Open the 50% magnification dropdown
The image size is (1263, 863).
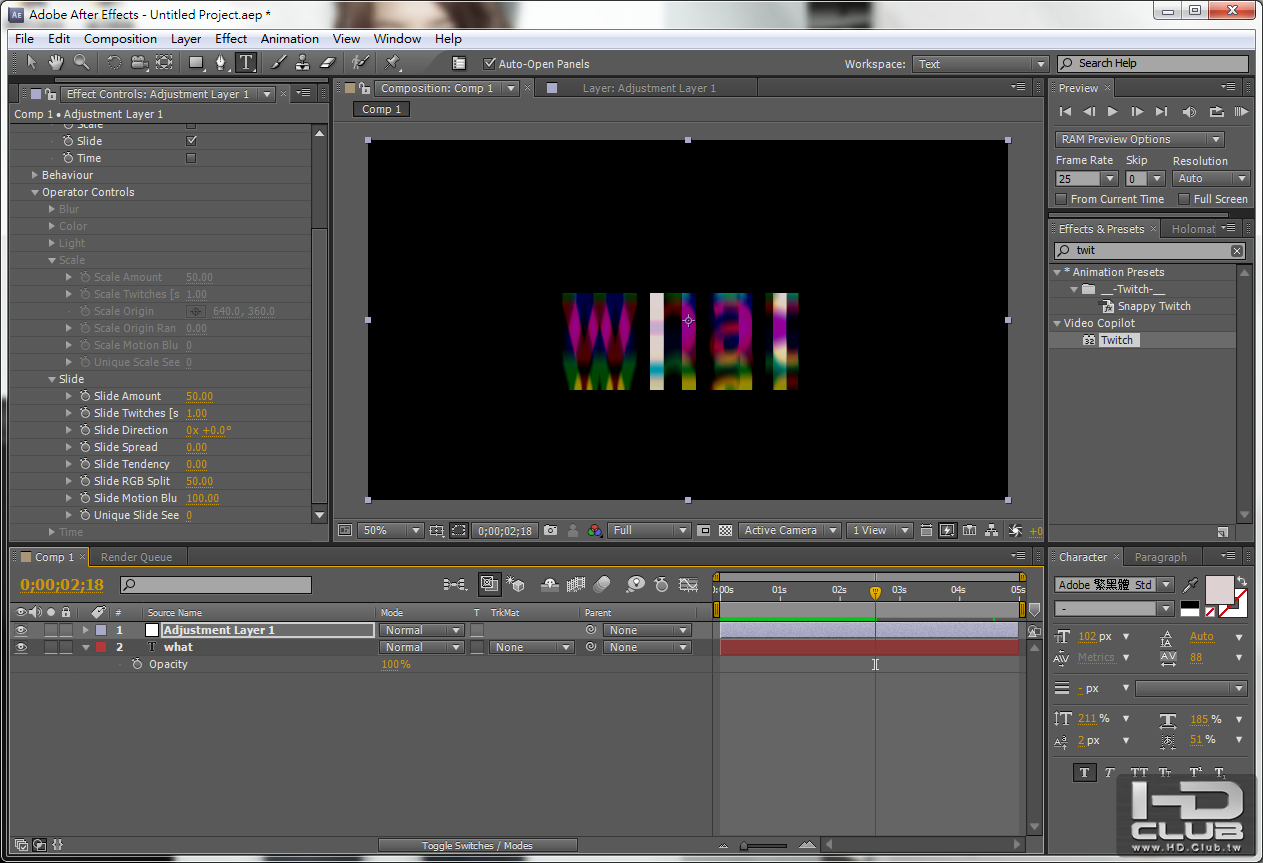click(390, 531)
